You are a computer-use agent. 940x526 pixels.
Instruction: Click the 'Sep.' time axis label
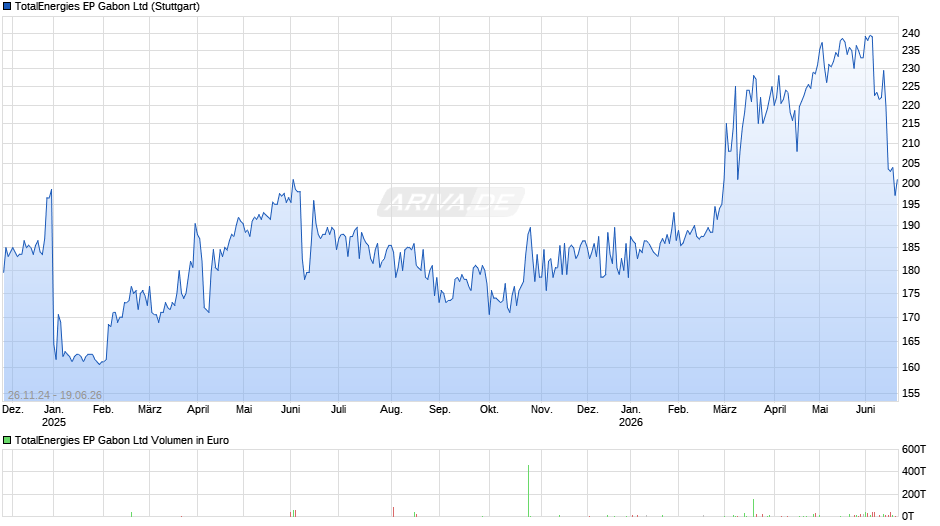tap(439, 410)
